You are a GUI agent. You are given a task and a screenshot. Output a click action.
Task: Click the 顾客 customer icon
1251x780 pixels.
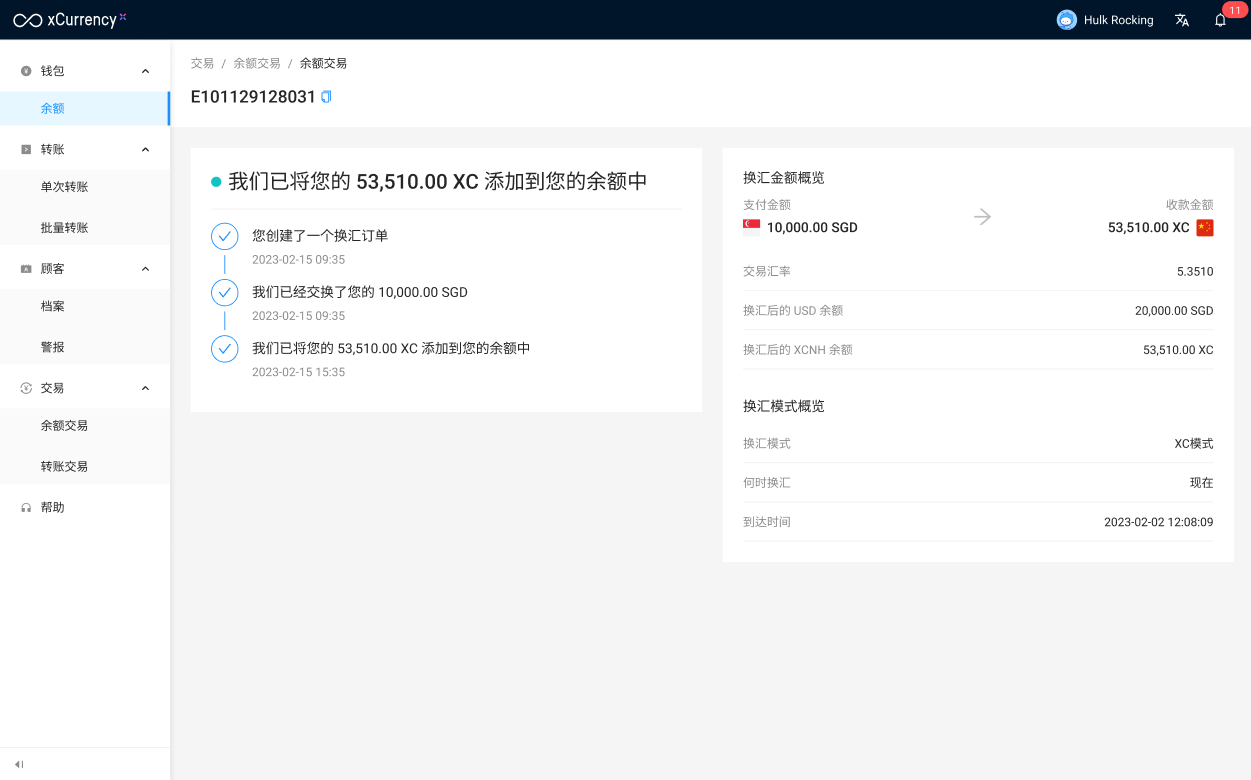point(26,269)
